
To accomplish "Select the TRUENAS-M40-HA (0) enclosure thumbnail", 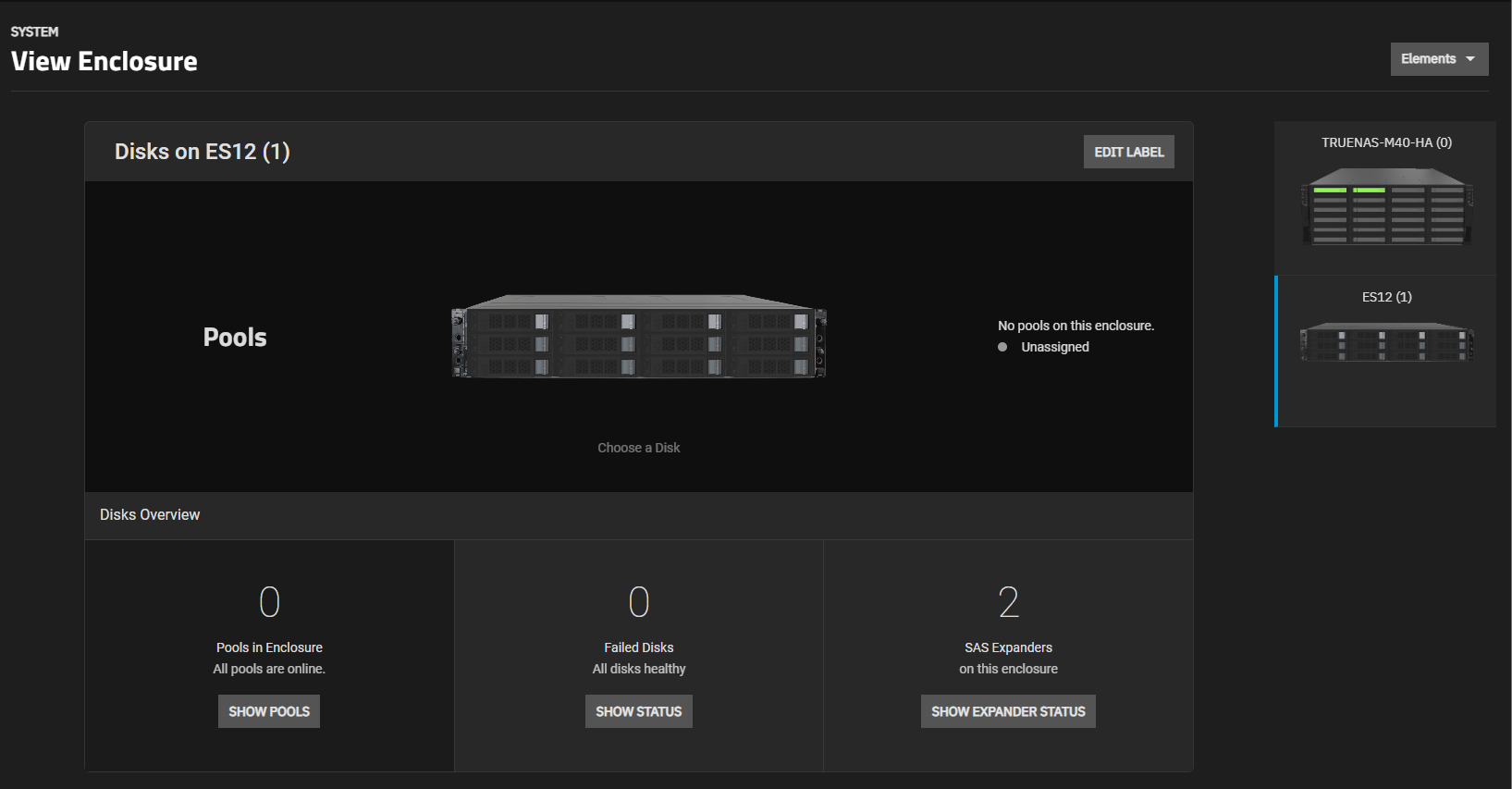I will (x=1385, y=198).
